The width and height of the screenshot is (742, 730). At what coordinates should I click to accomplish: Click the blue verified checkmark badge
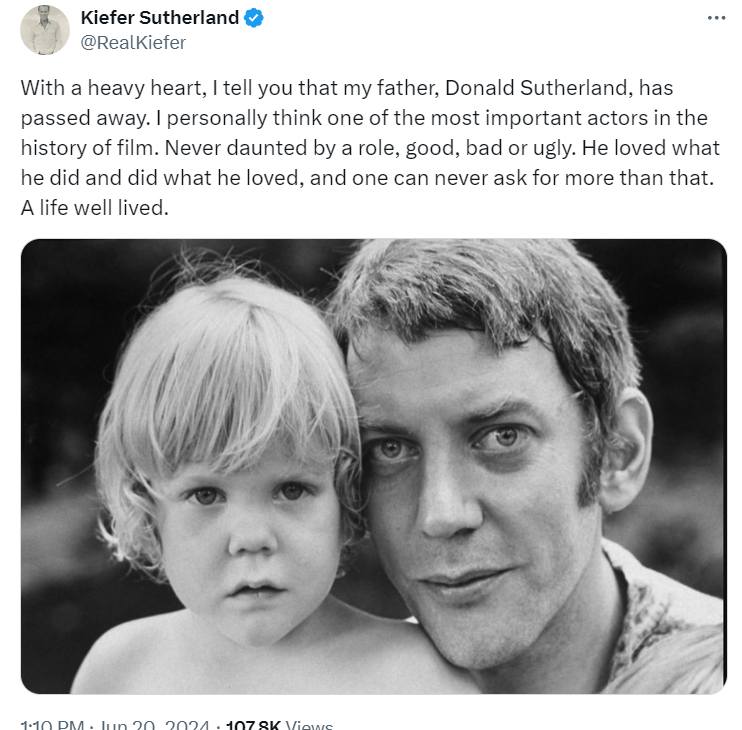tap(255, 18)
